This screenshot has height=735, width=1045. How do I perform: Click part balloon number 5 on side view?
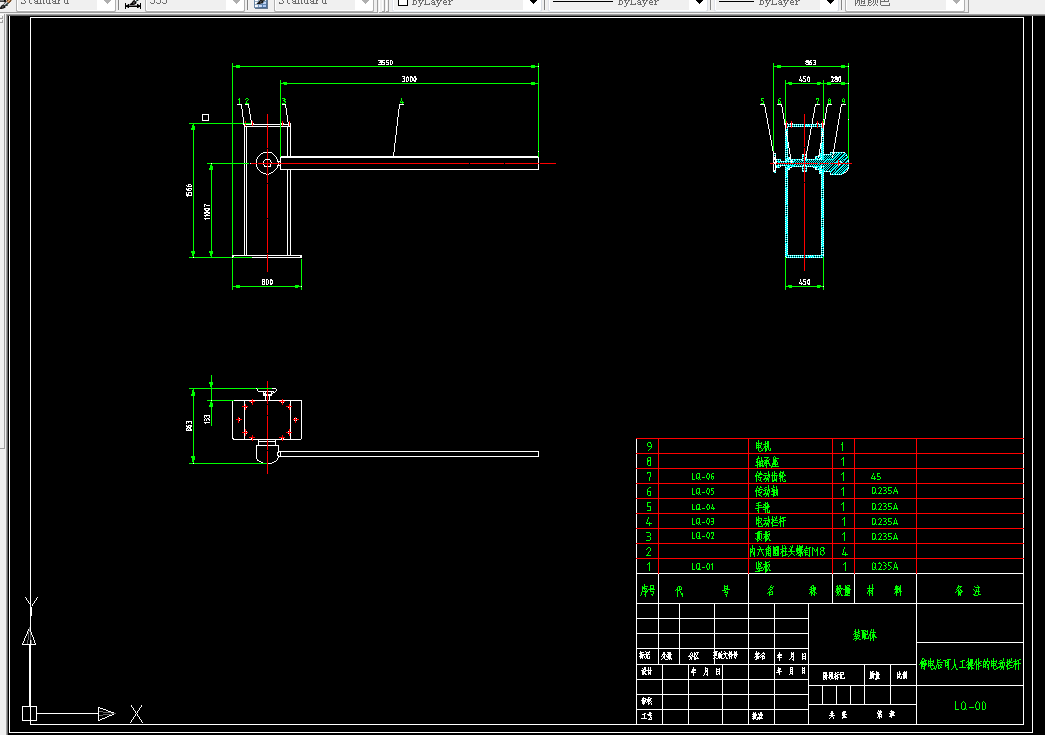(x=763, y=102)
